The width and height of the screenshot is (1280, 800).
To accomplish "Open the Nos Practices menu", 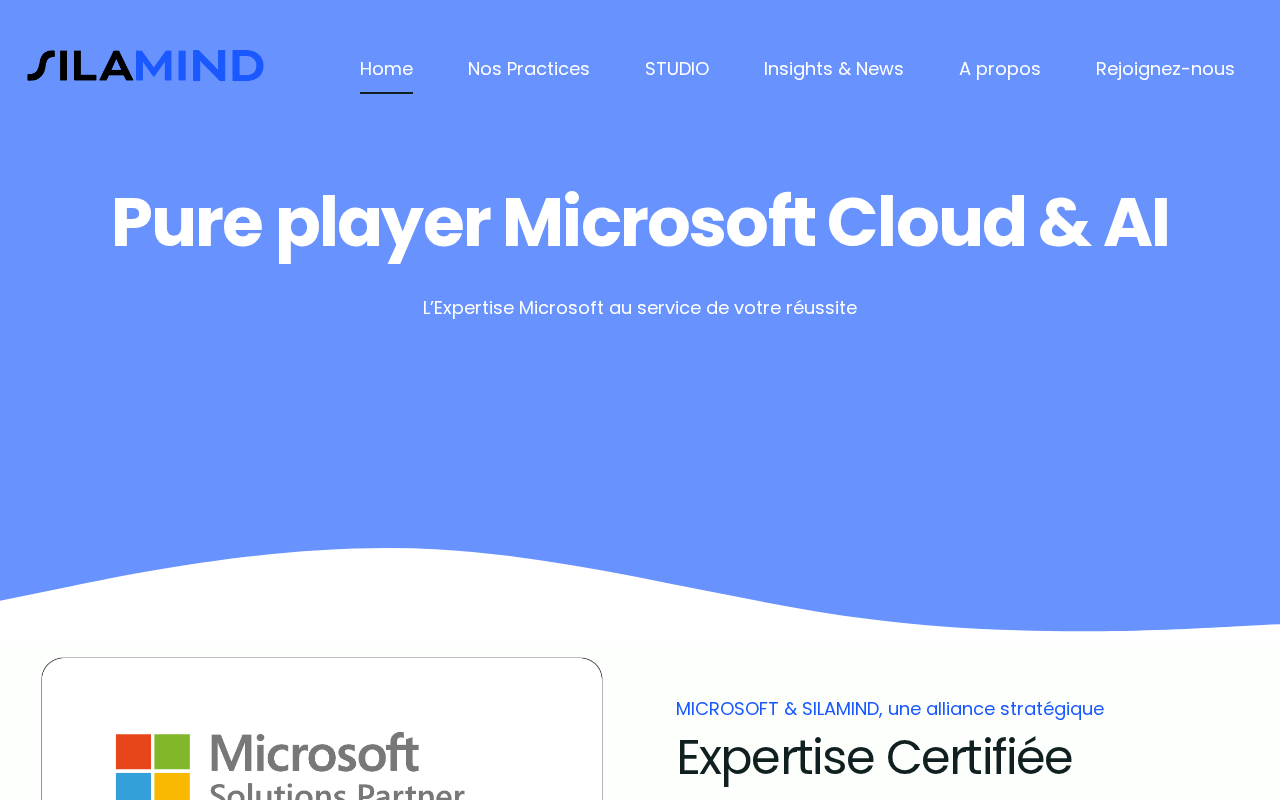I will coord(529,69).
